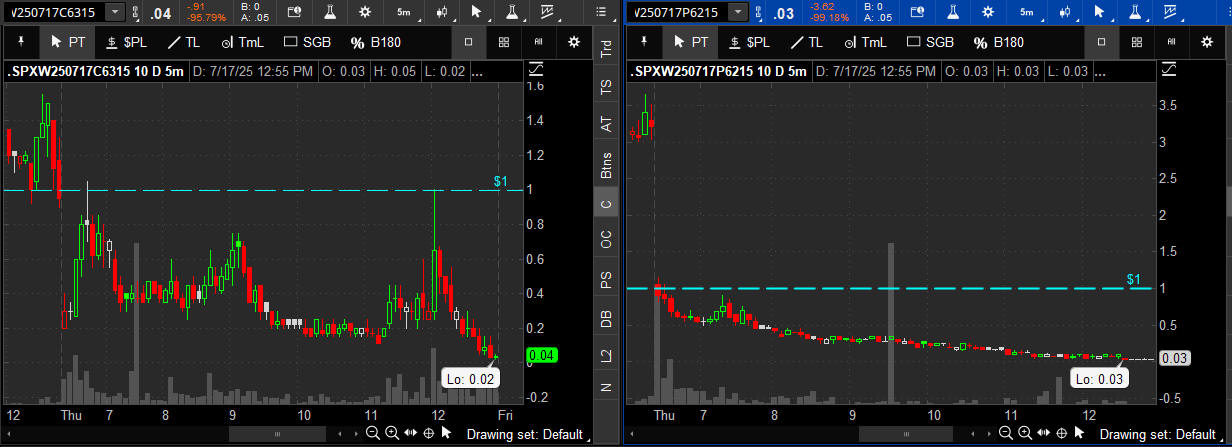
Task: Zoom out on the left chart
Action: click(x=372, y=433)
